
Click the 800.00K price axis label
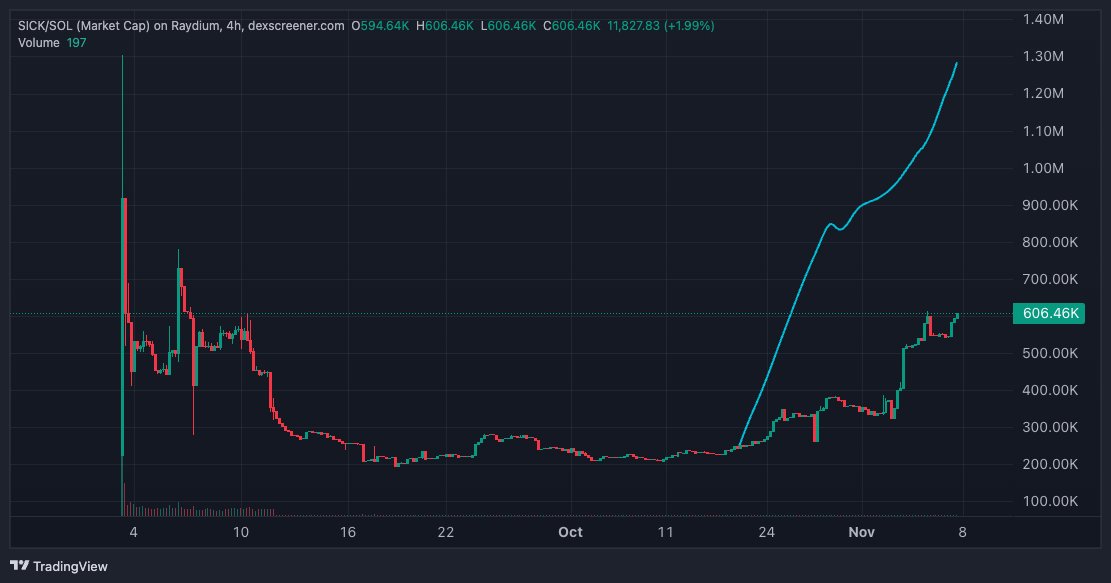(1050, 242)
